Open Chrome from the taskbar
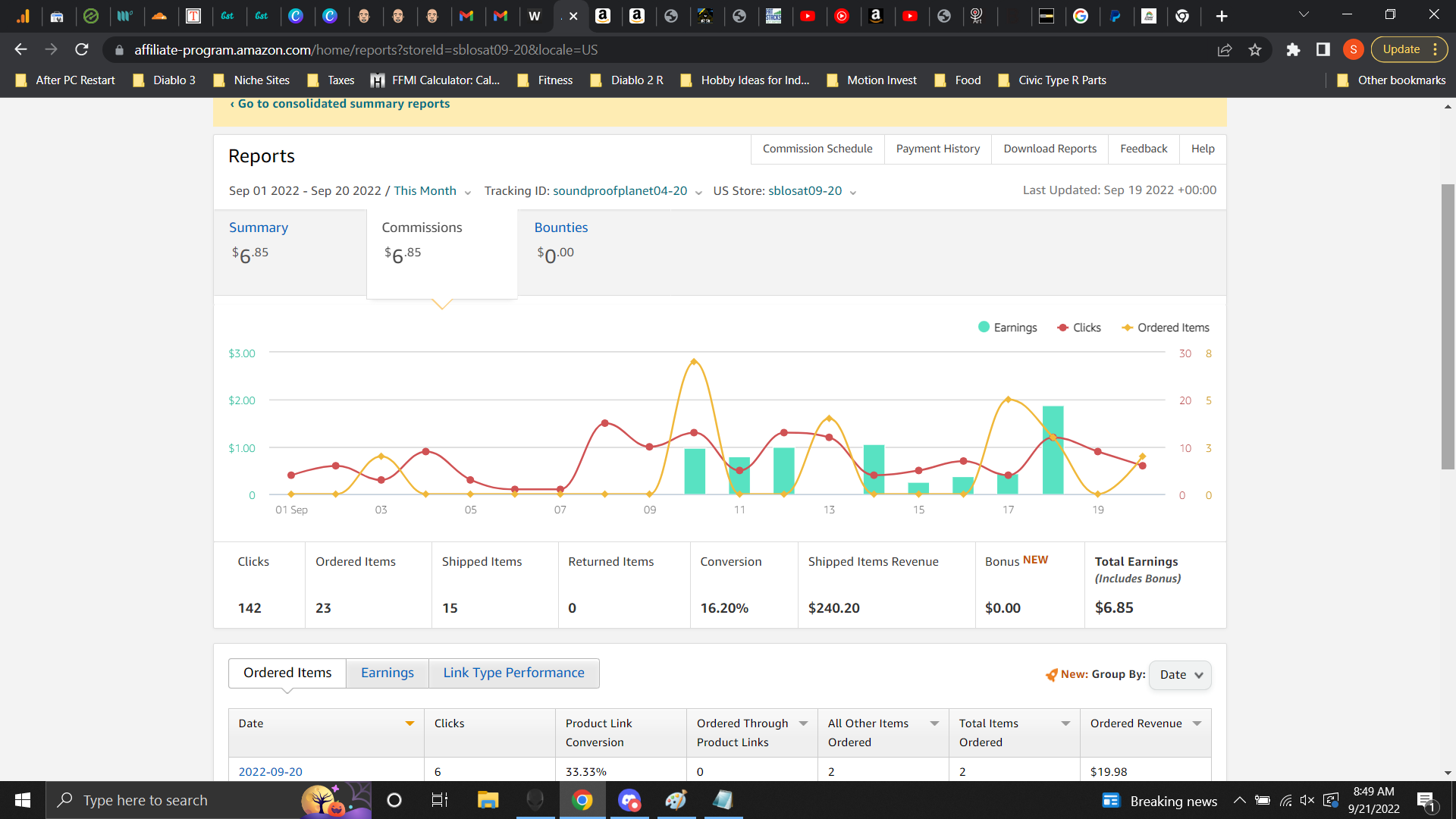 582,800
